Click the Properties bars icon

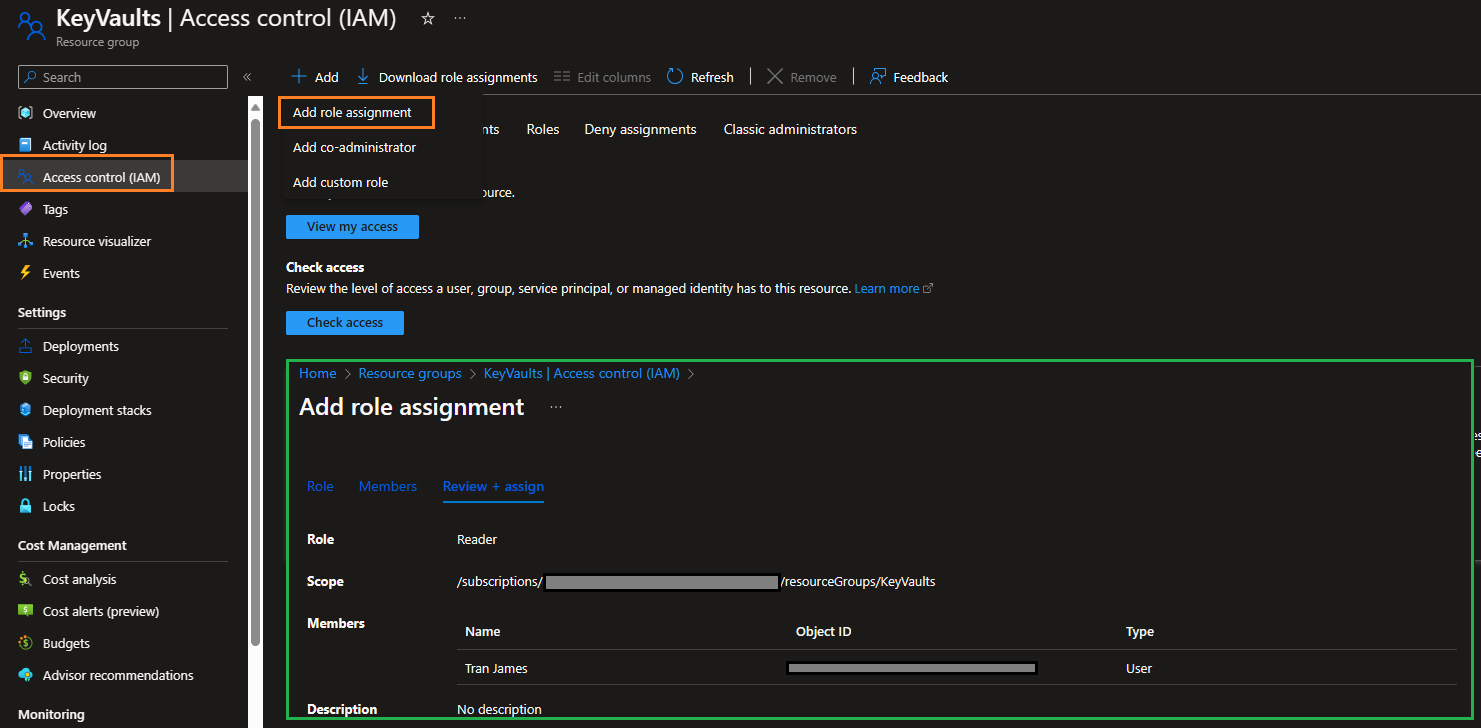point(26,474)
